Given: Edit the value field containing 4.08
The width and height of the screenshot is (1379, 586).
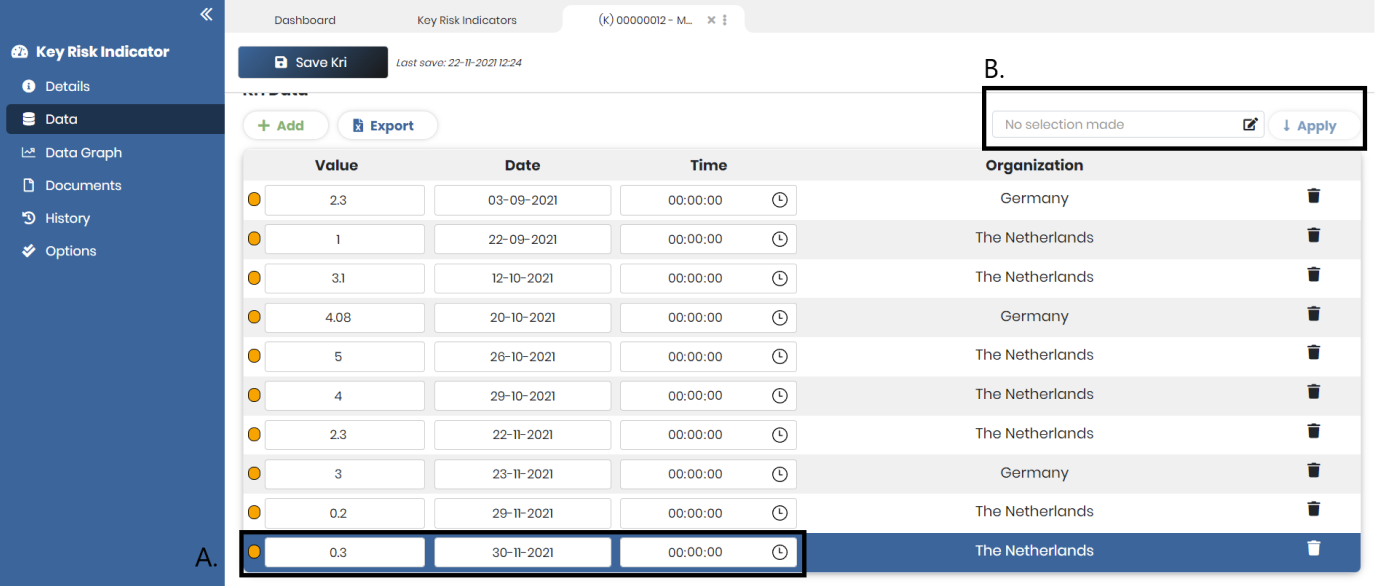Looking at the screenshot, I should coord(344,317).
